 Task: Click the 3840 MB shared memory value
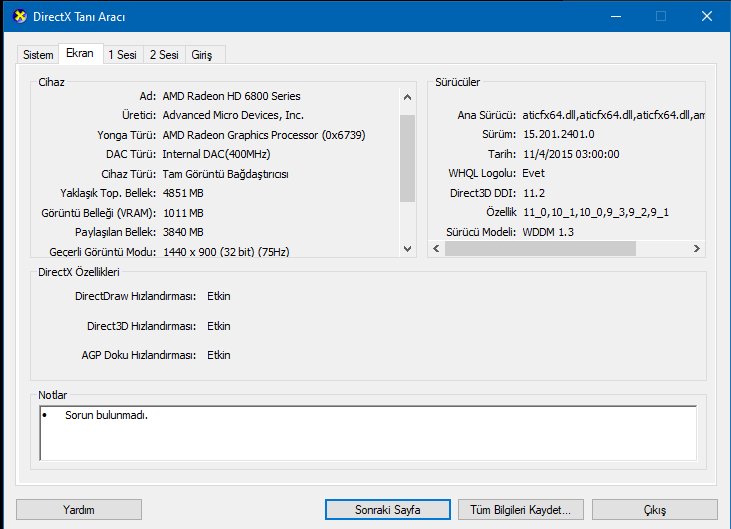183,232
